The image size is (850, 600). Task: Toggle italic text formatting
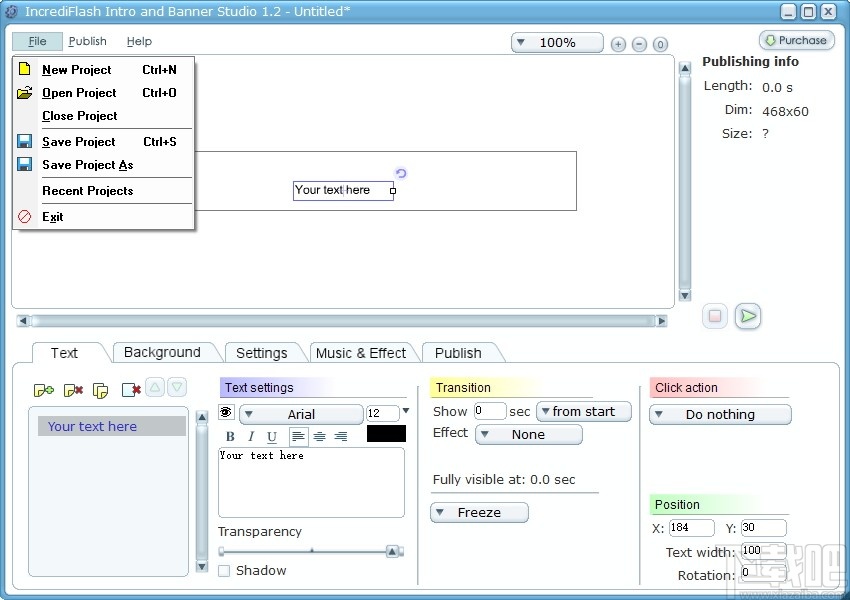point(251,436)
